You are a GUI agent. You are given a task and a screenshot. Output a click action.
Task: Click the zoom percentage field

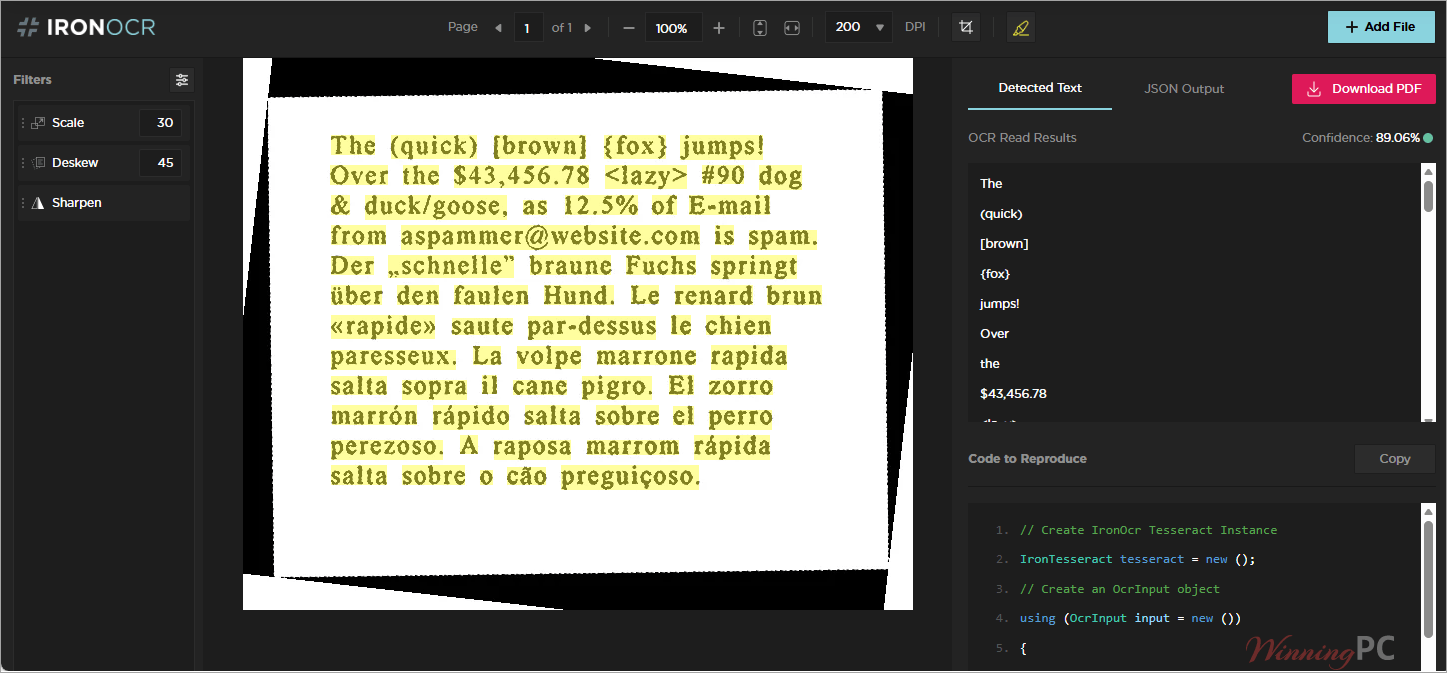tap(672, 28)
